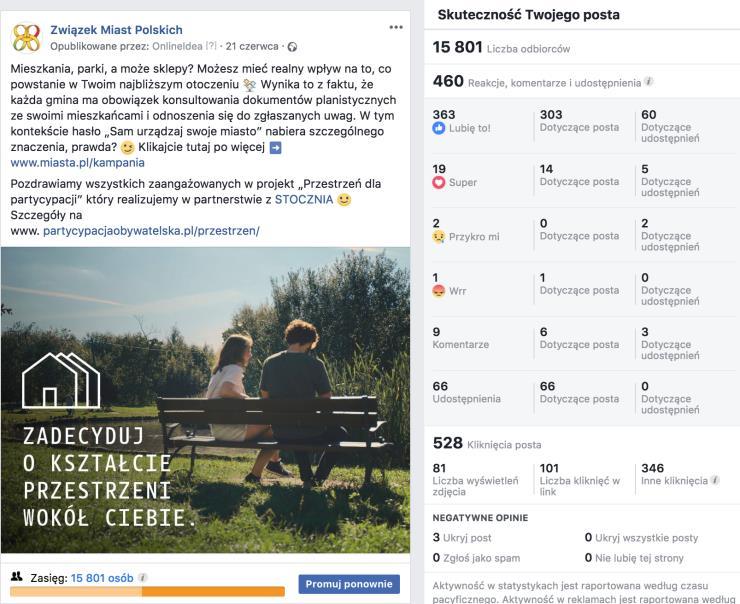Open the Związek Miast Polskich page name
The image size is (740, 604).
(116, 30)
